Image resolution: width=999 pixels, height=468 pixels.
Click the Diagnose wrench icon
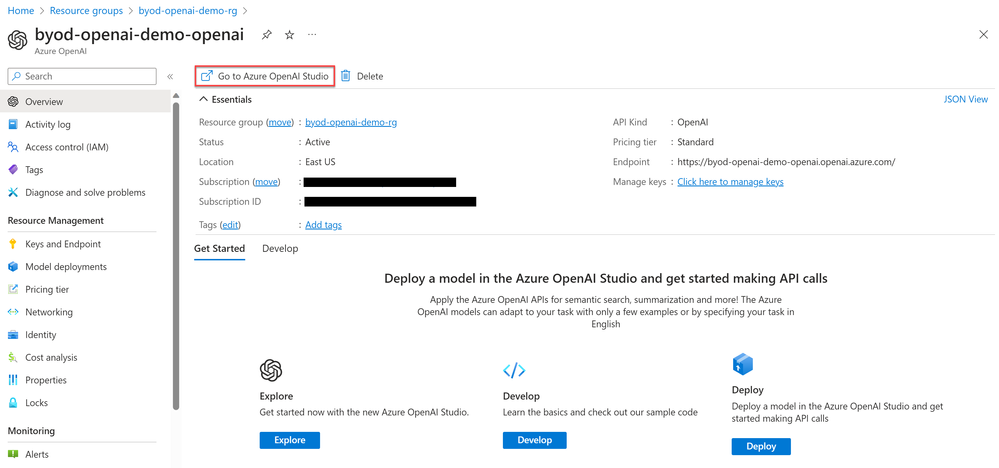tap(13, 192)
